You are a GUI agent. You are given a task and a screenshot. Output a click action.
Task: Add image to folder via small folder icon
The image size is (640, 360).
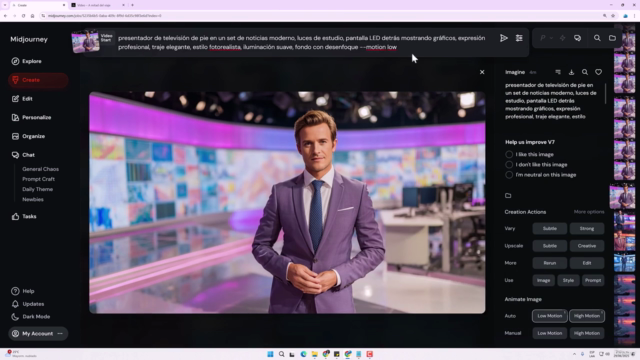coord(508,196)
